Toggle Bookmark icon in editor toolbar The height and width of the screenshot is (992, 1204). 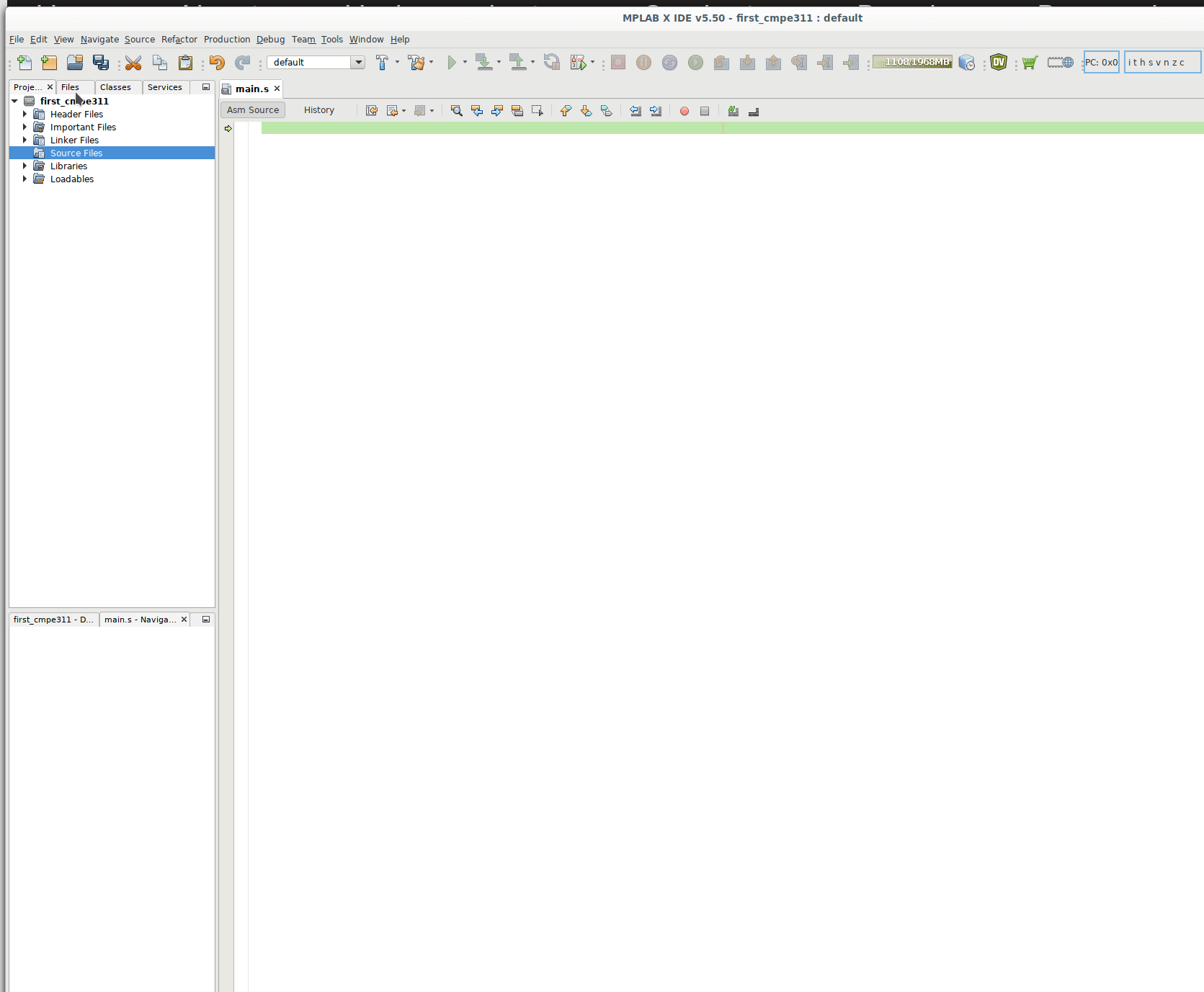[x=607, y=111]
